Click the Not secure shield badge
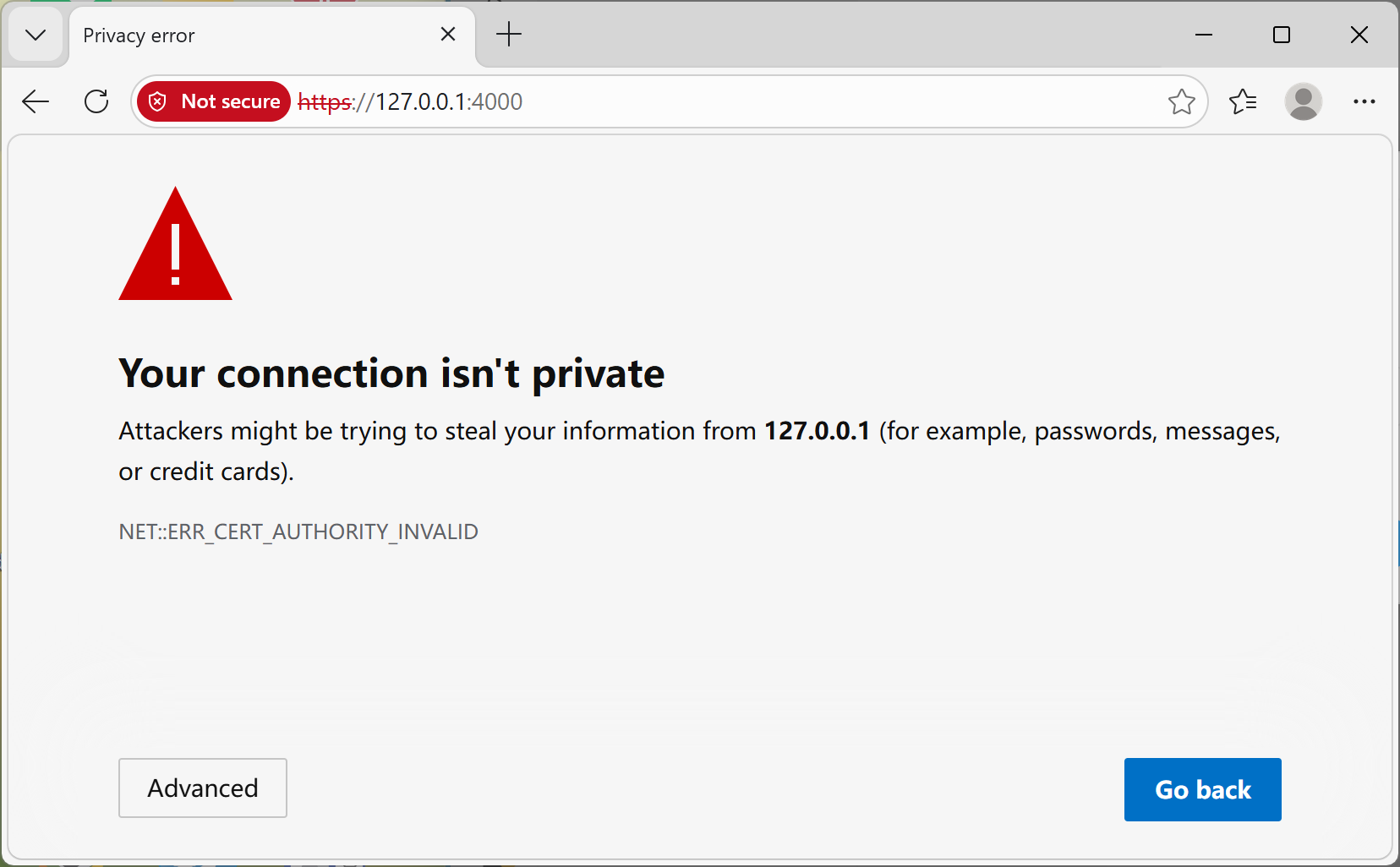 212,101
